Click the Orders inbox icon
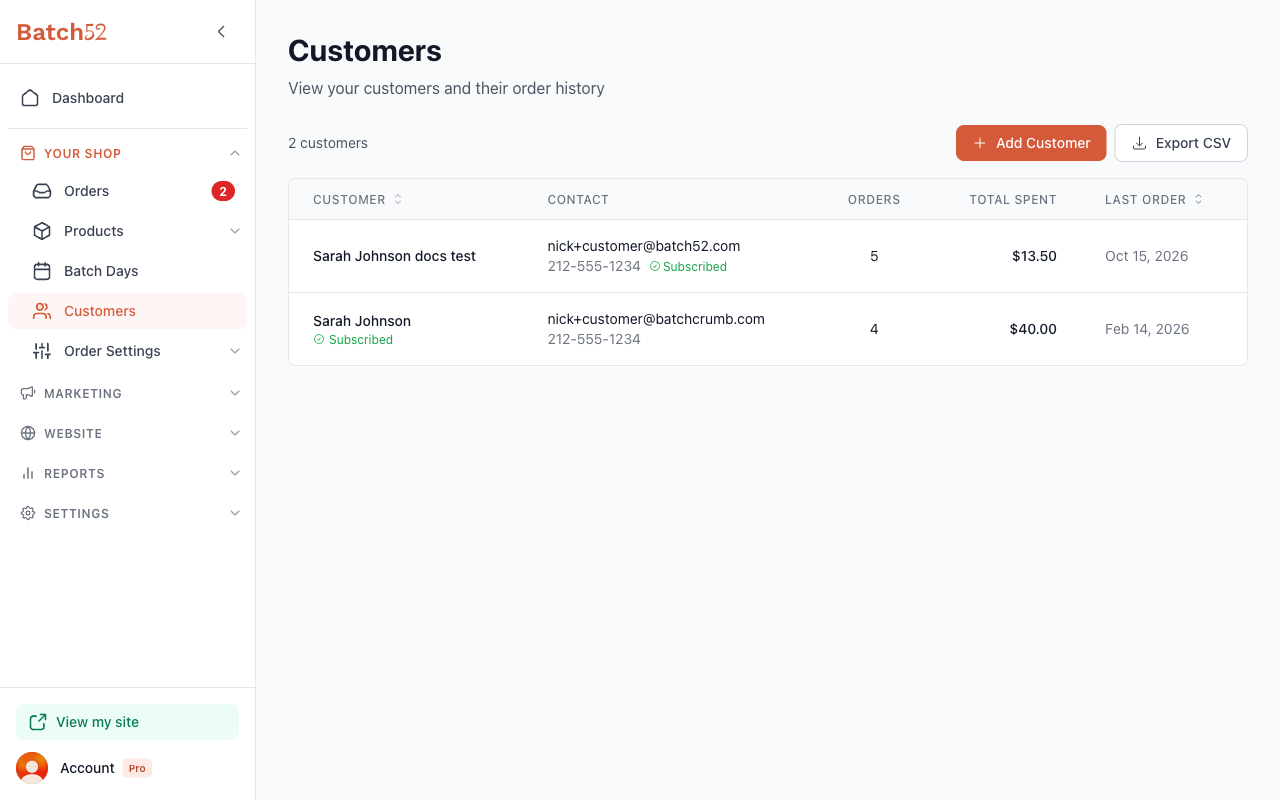This screenshot has height=800, width=1280. 42,191
